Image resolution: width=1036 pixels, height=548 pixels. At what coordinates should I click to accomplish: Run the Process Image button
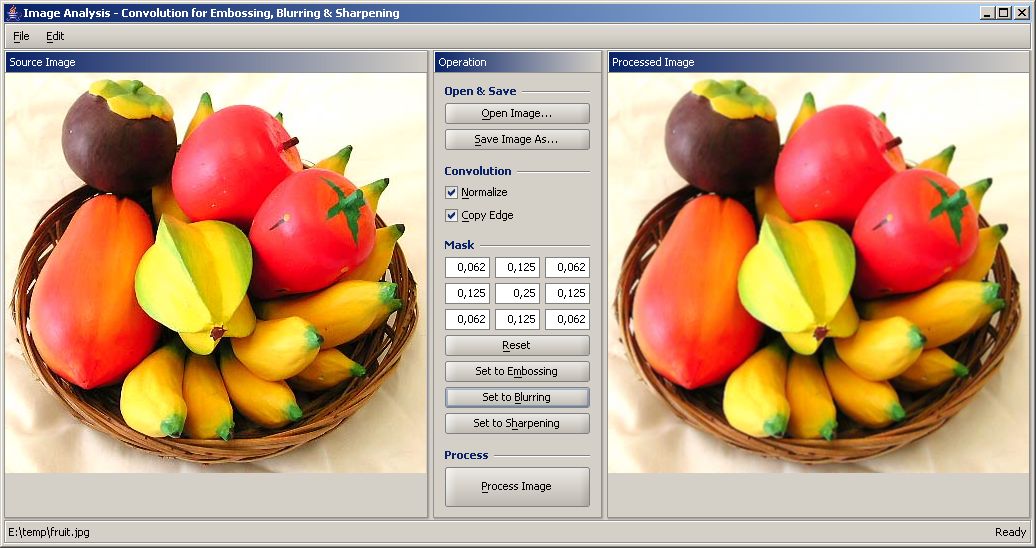pos(516,487)
